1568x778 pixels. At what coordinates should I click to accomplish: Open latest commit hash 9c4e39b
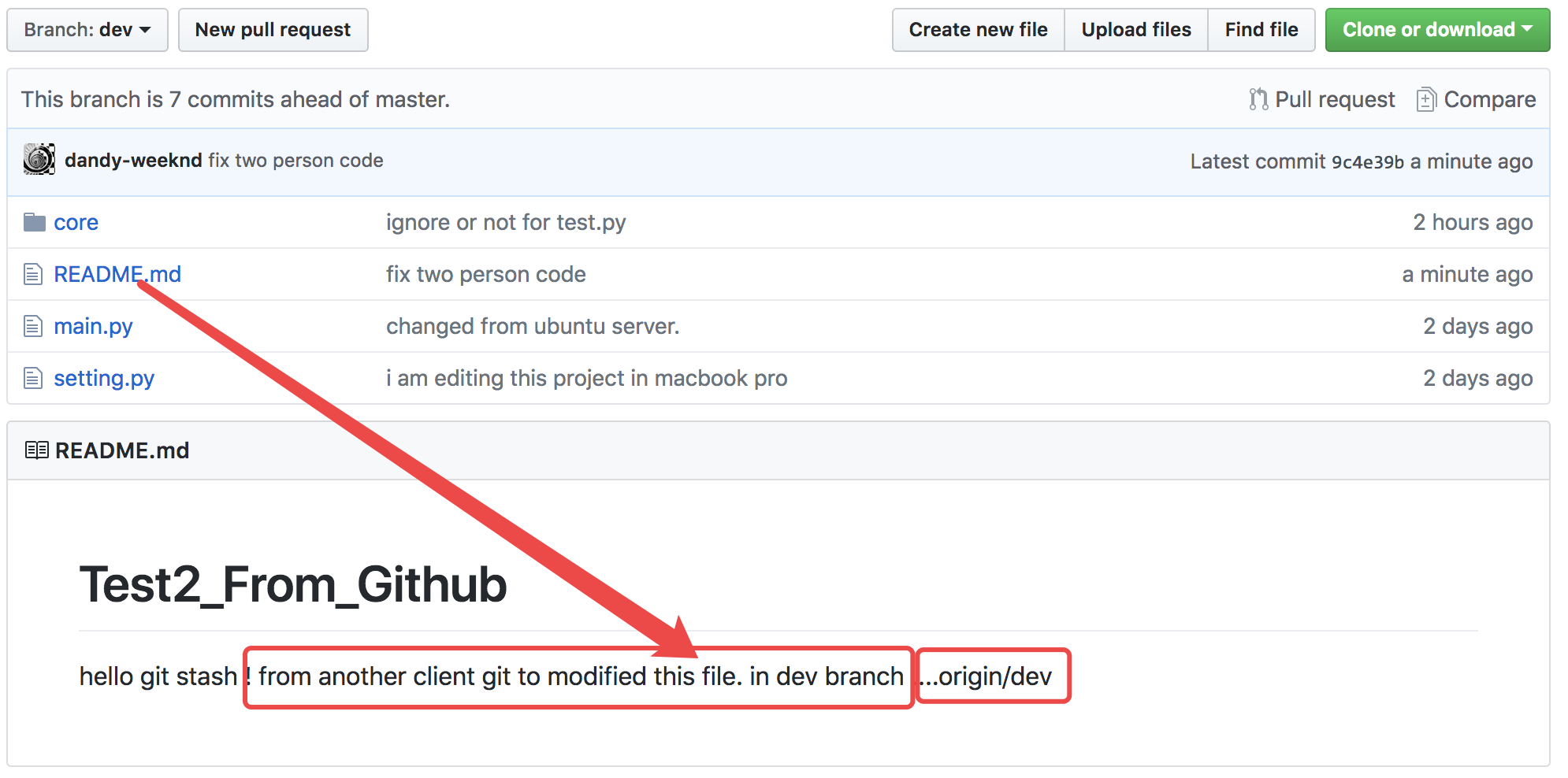click(1367, 162)
